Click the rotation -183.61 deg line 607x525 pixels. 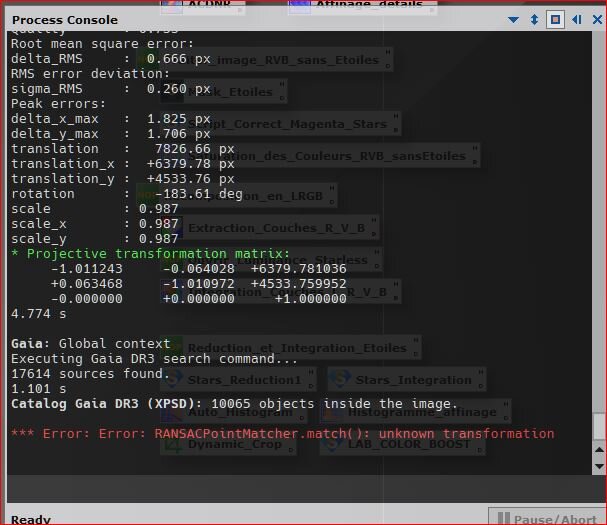(127, 194)
